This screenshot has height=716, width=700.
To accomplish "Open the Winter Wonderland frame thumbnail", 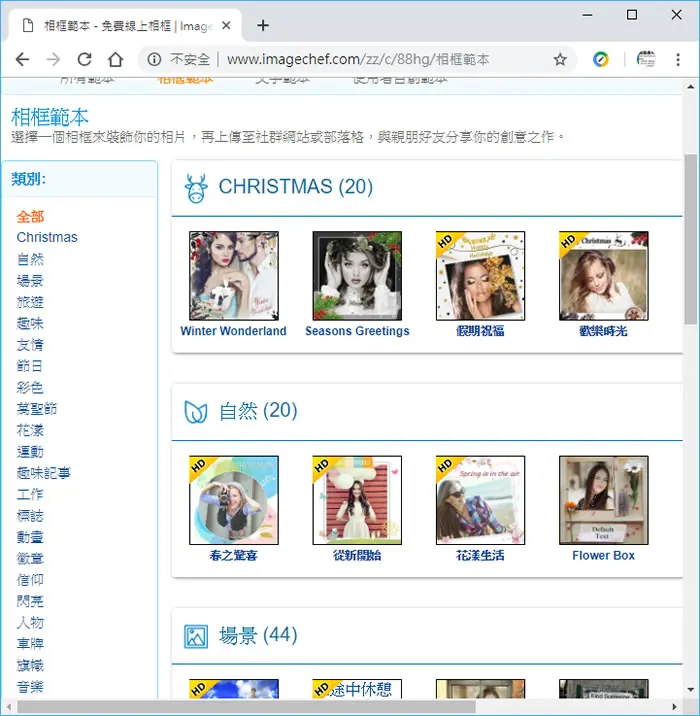I will point(234,276).
